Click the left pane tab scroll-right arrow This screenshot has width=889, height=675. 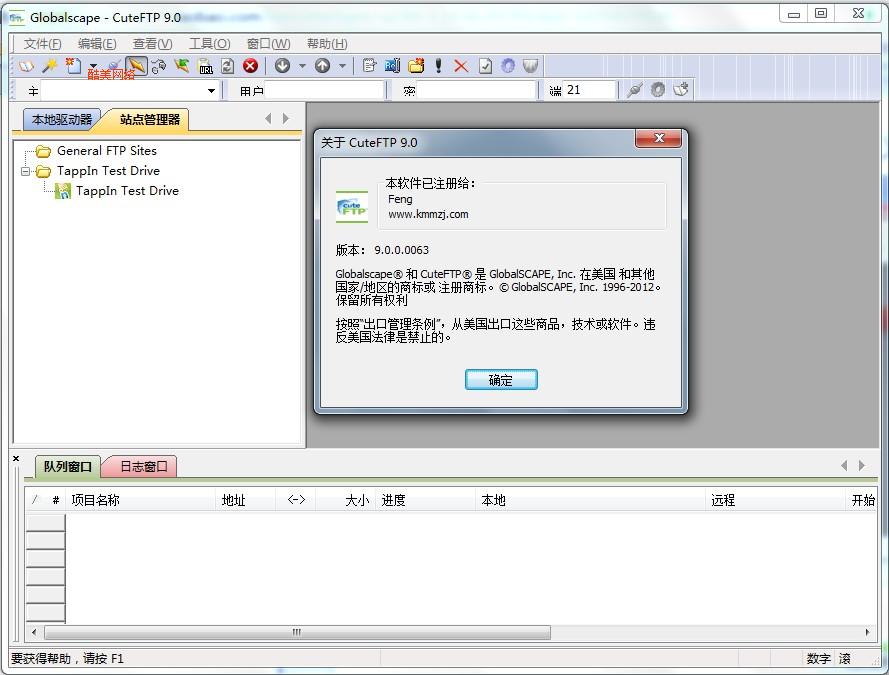[x=286, y=118]
